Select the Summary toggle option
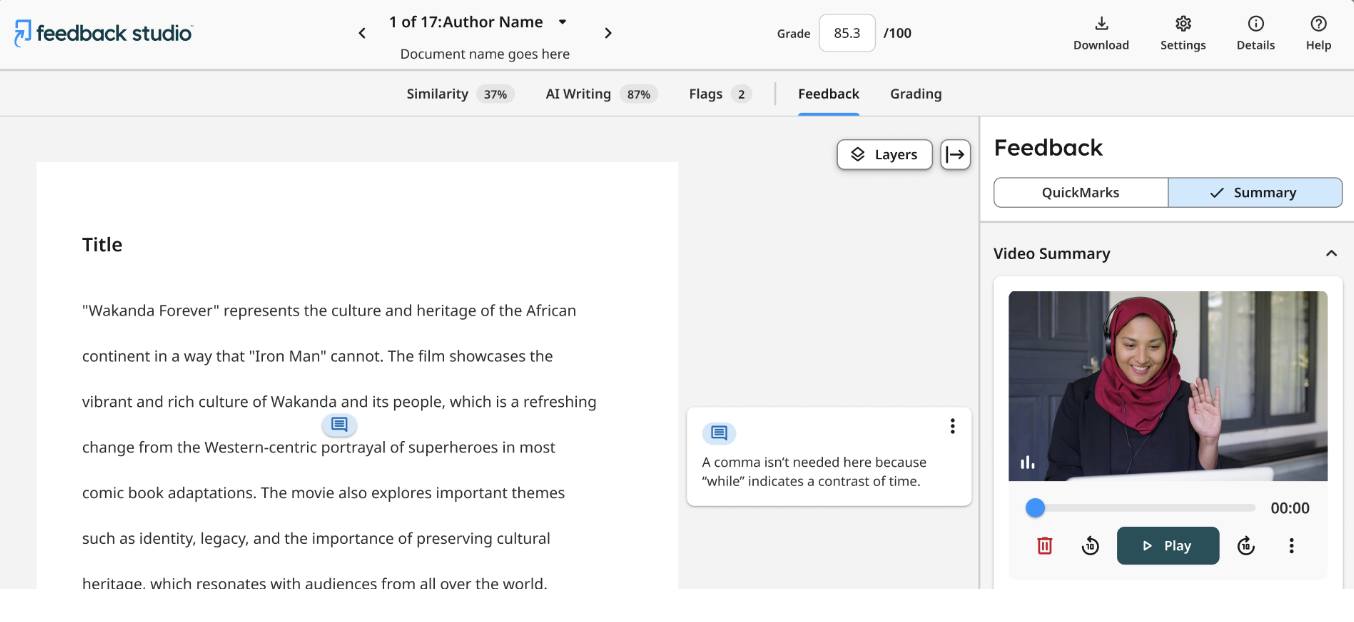Viewport: 1354px width, 622px height. coord(1254,193)
